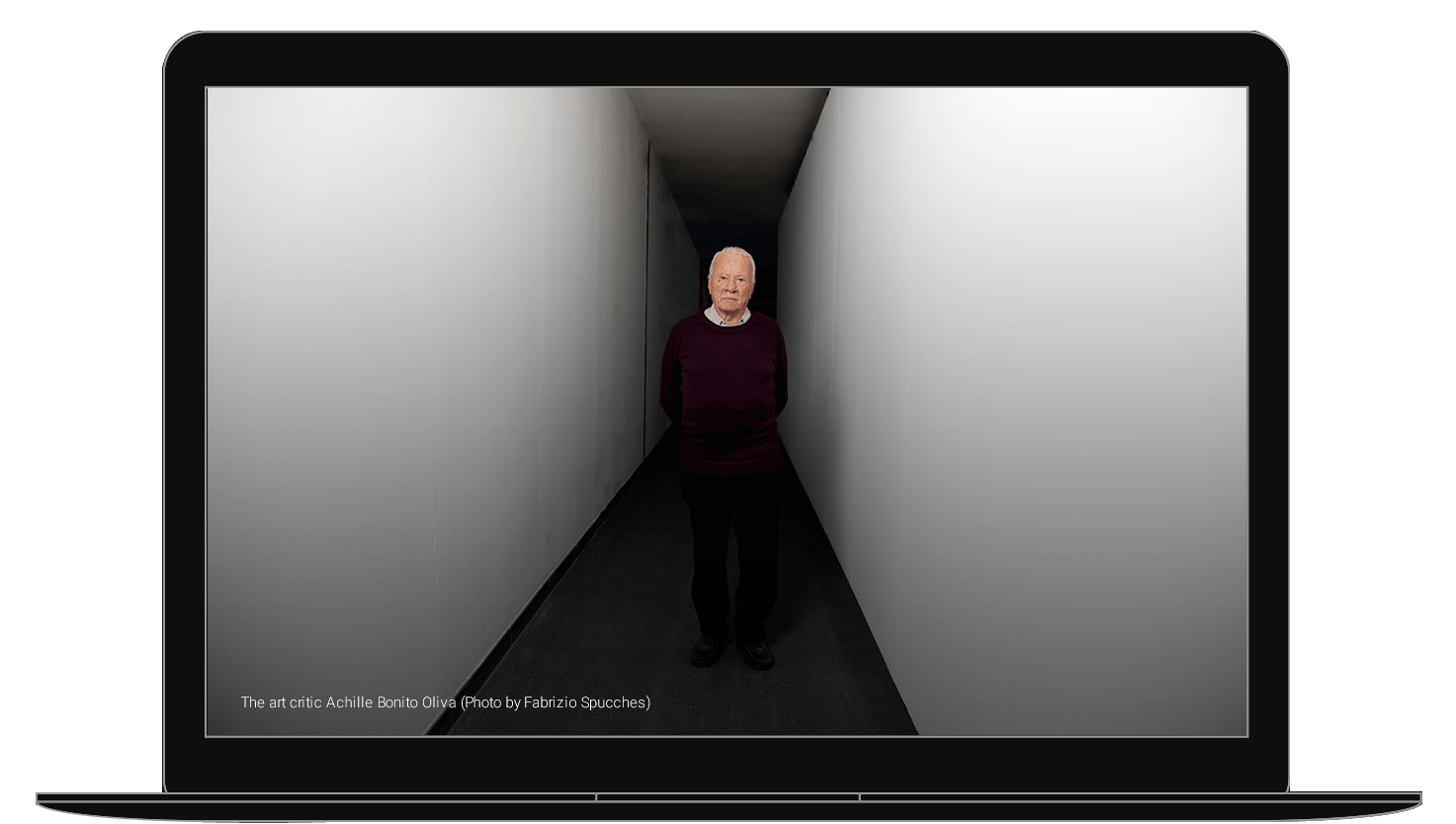This screenshot has height=824, width=1456.
Task: Click the laptop hinge notch at bottom center
Action: pyautogui.click(x=728, y=797)
